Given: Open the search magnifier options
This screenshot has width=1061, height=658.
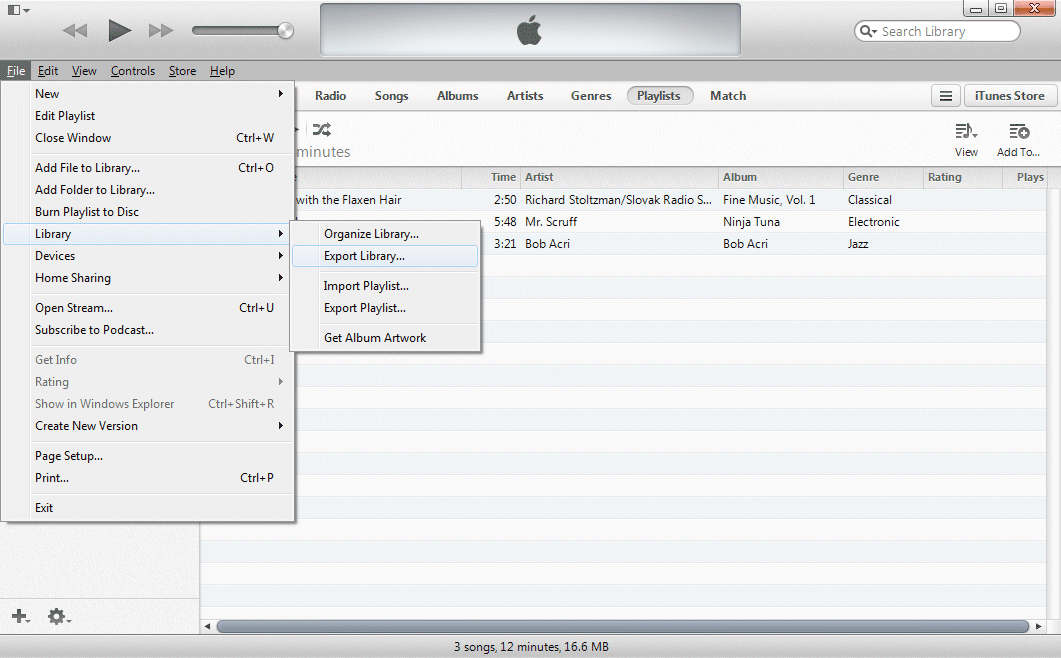Looking at the screenshot, I should (x=868, y=31).
